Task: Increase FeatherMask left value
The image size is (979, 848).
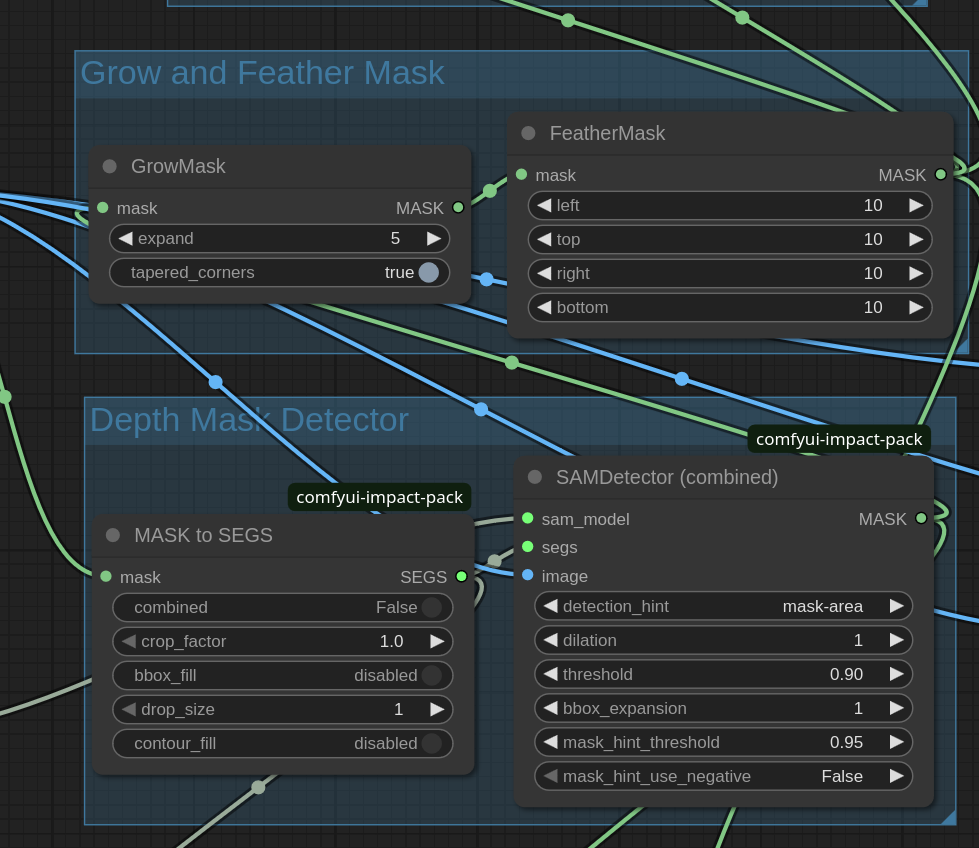Action: pyautogui.click(x=916, y=205)
